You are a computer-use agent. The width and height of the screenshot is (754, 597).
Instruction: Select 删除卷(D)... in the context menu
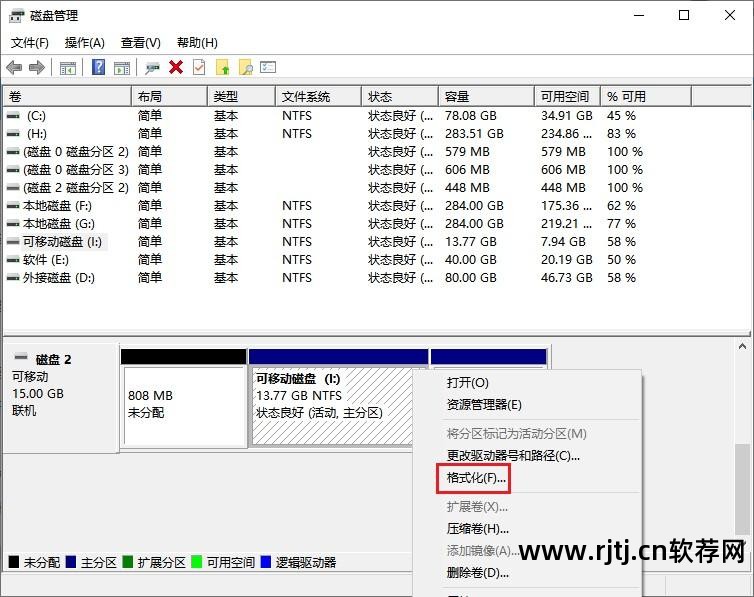(x=528, y=573)
